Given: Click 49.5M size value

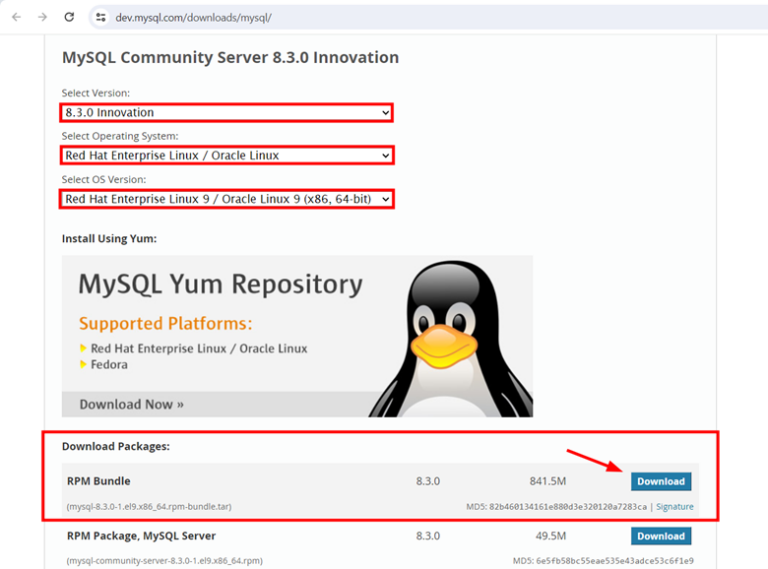Looking at the screenshot, I should click(551, 536).
